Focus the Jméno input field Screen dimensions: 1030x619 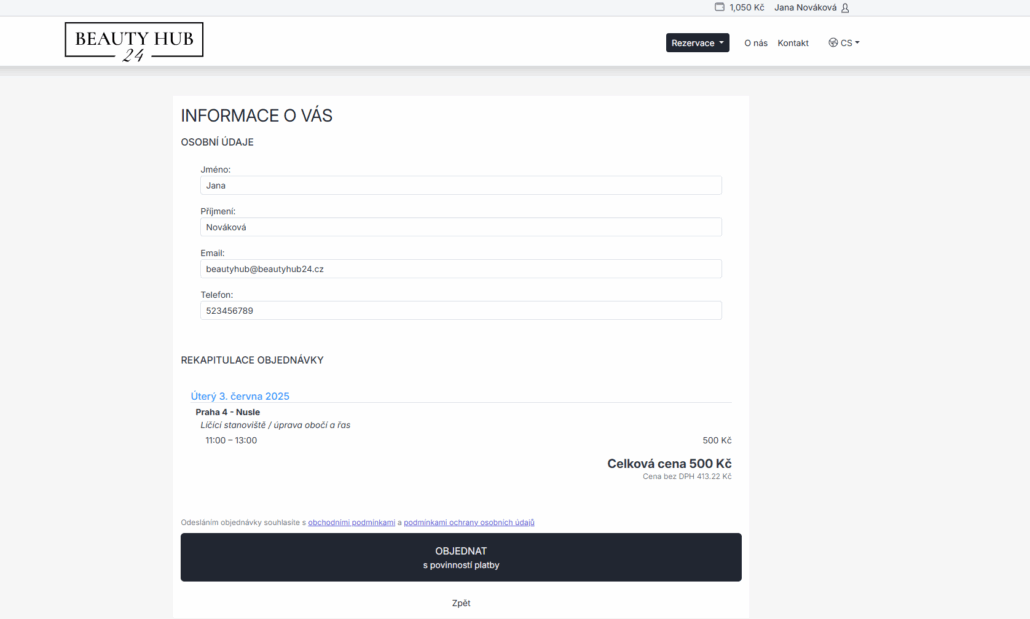[x=460, y=185]
